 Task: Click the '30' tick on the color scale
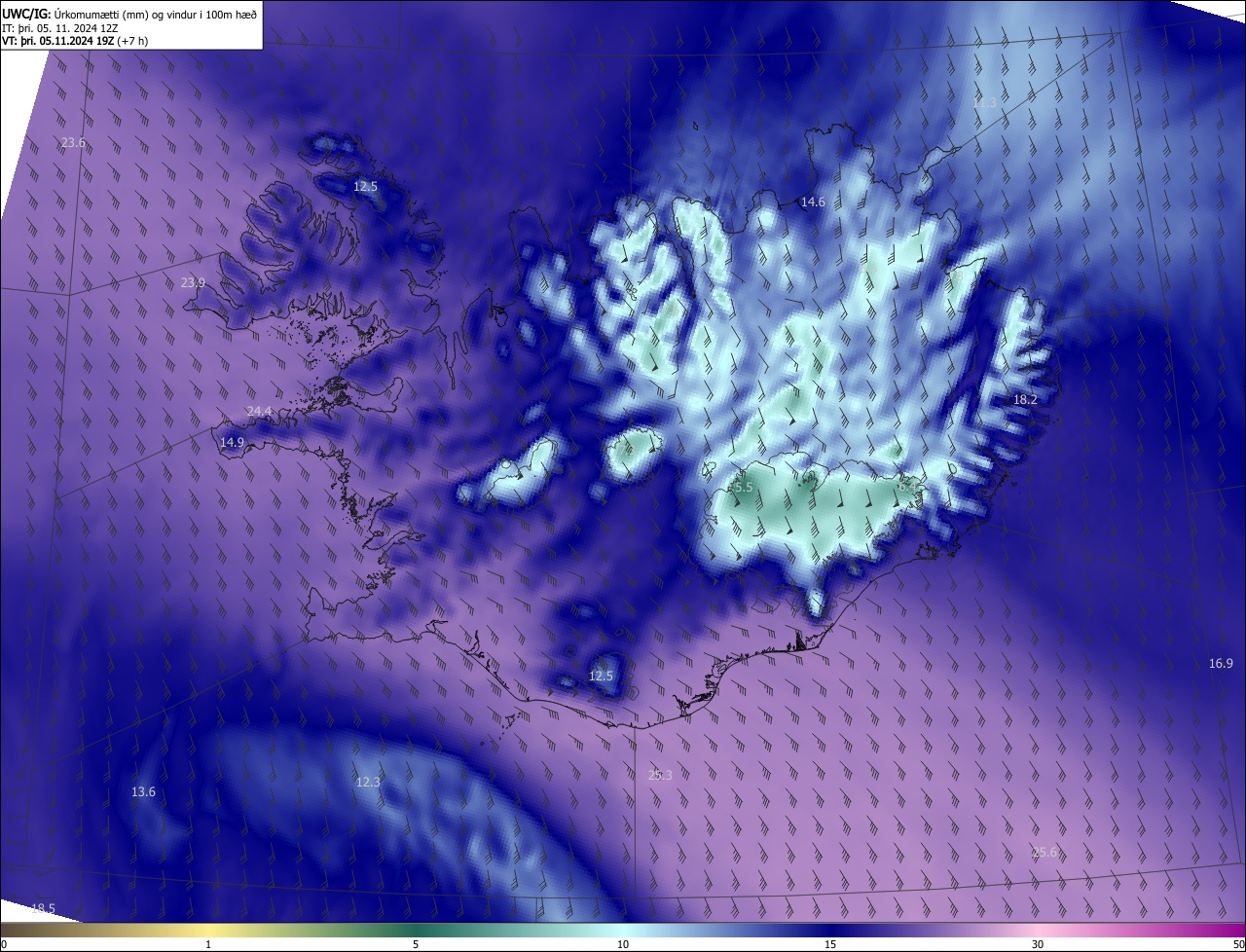point(1038,945)
